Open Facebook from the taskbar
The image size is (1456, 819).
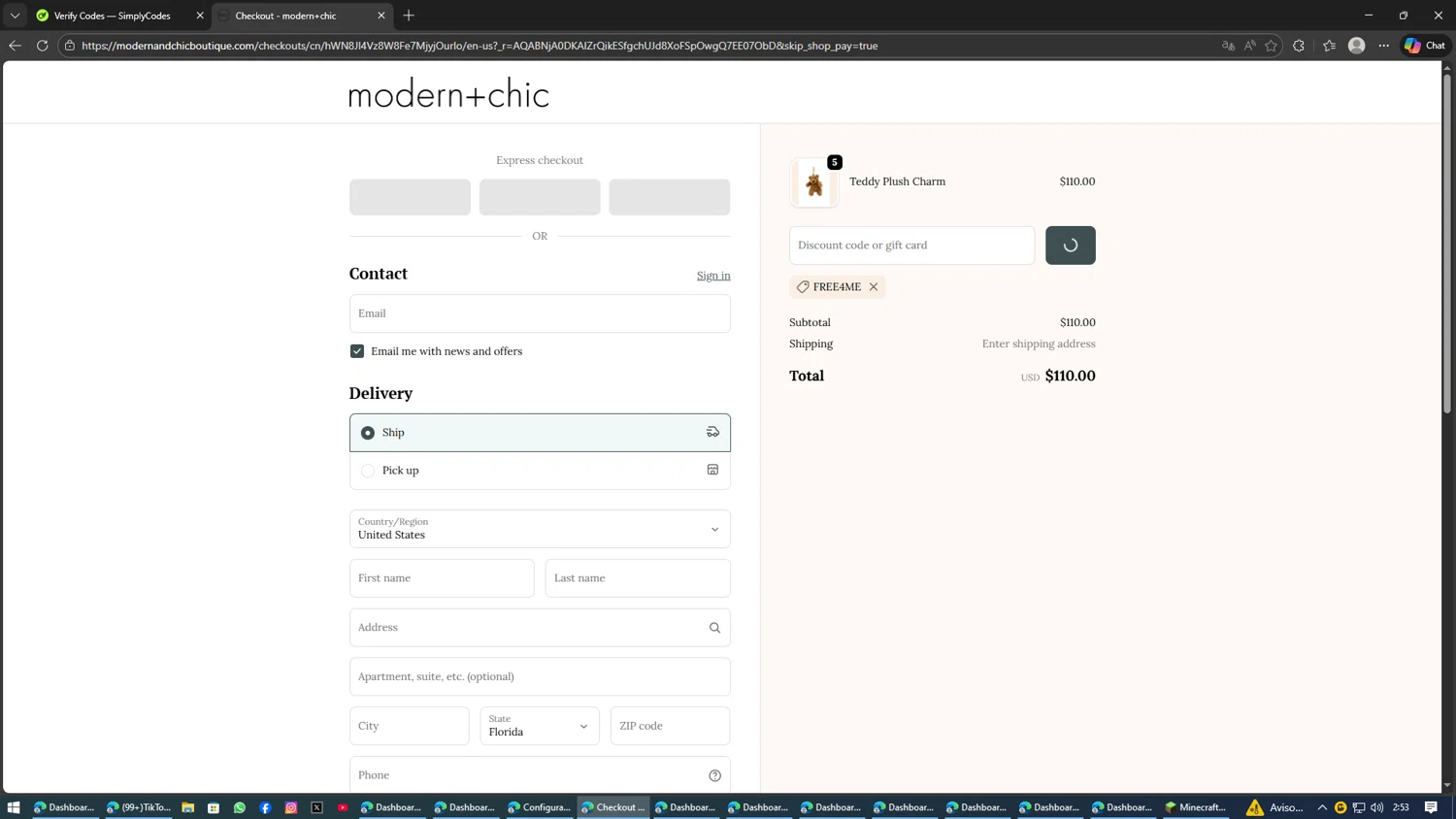click(266, 807)
